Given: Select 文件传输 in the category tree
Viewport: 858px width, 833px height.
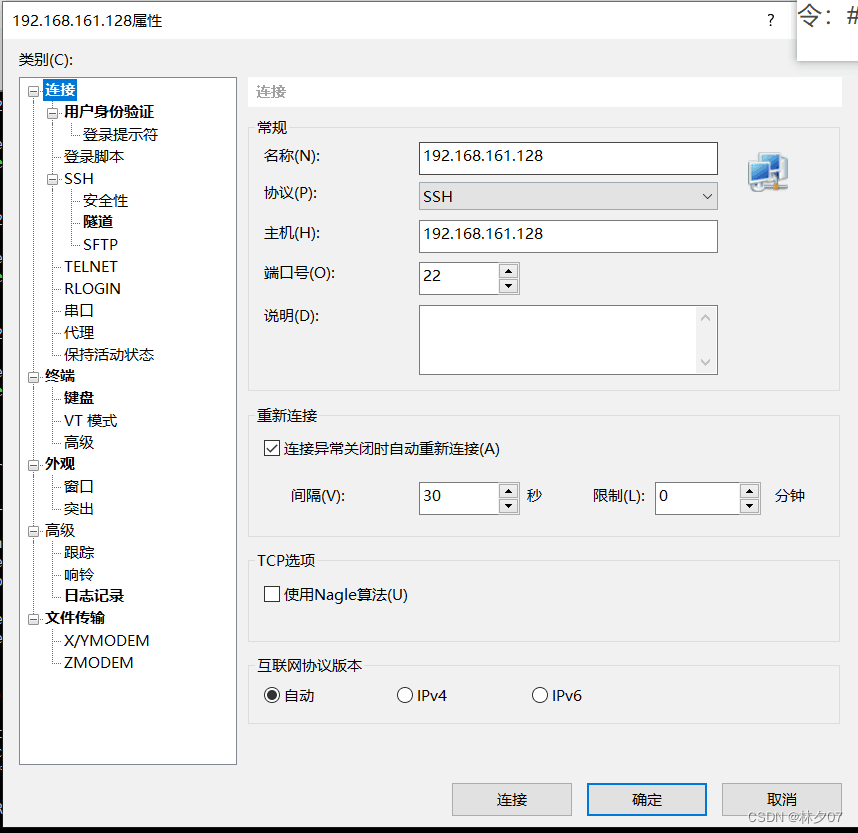Looking at the screenshot, I should [x=74, y=618].
